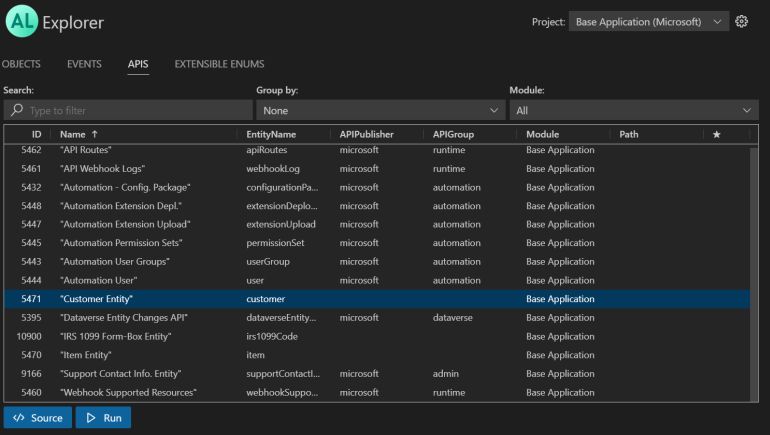Sort by APIGroup column header
Image resolution: width=770 pixels, height=435 pixels.
point(453,134)
